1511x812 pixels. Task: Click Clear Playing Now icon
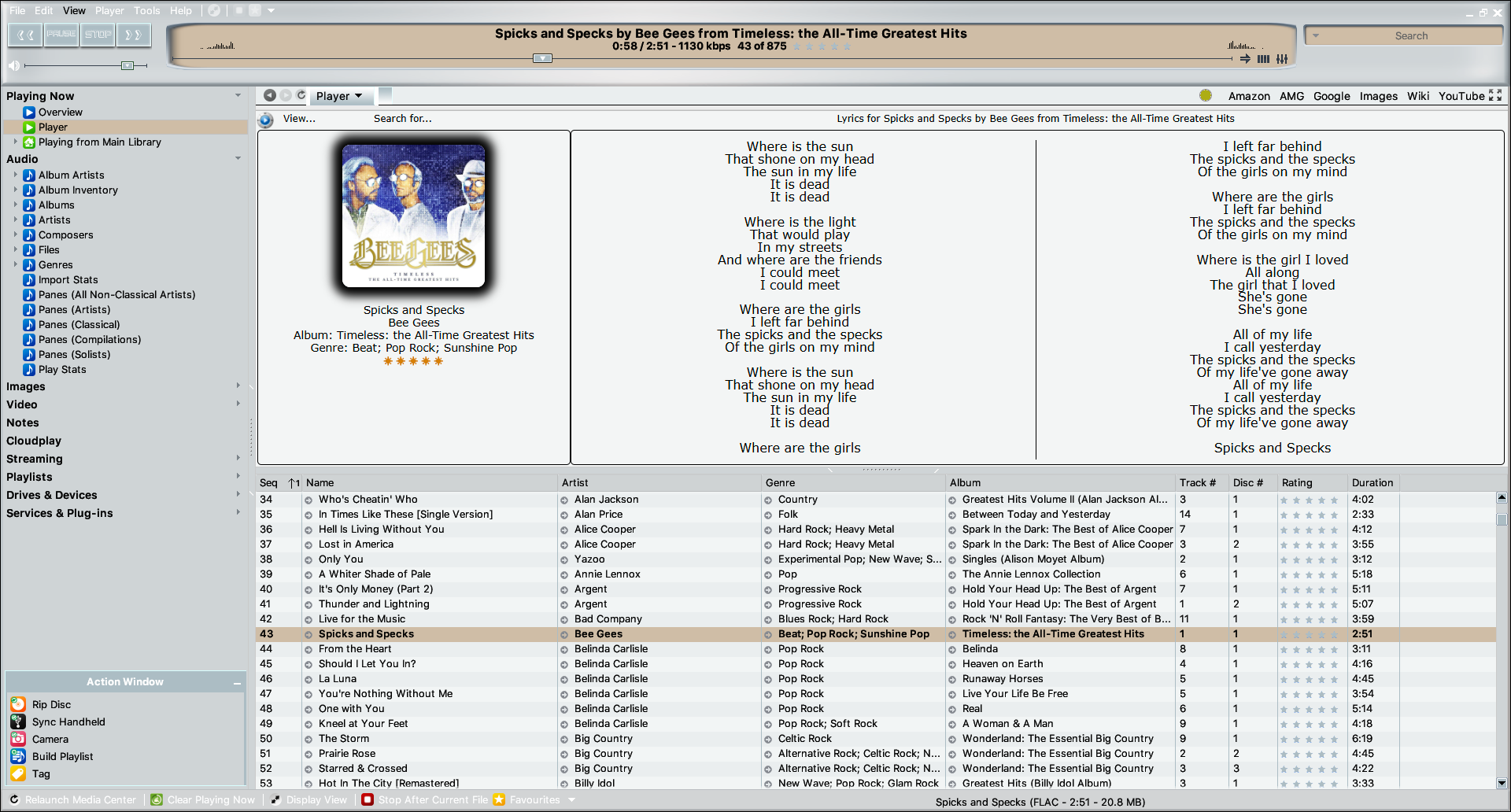coord(157,799)
